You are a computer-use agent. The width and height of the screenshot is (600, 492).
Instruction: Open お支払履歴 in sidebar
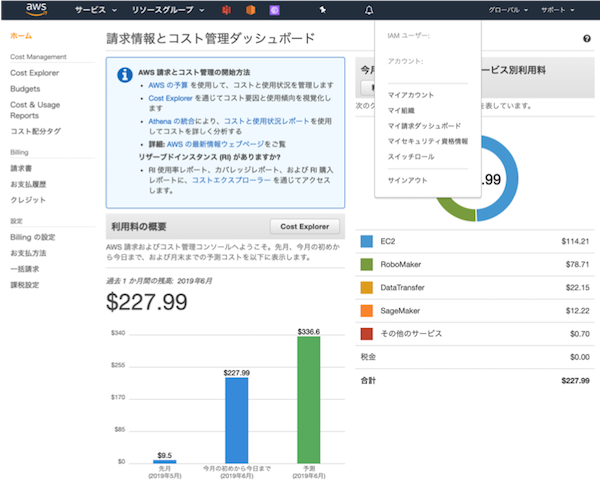(28, 184)
